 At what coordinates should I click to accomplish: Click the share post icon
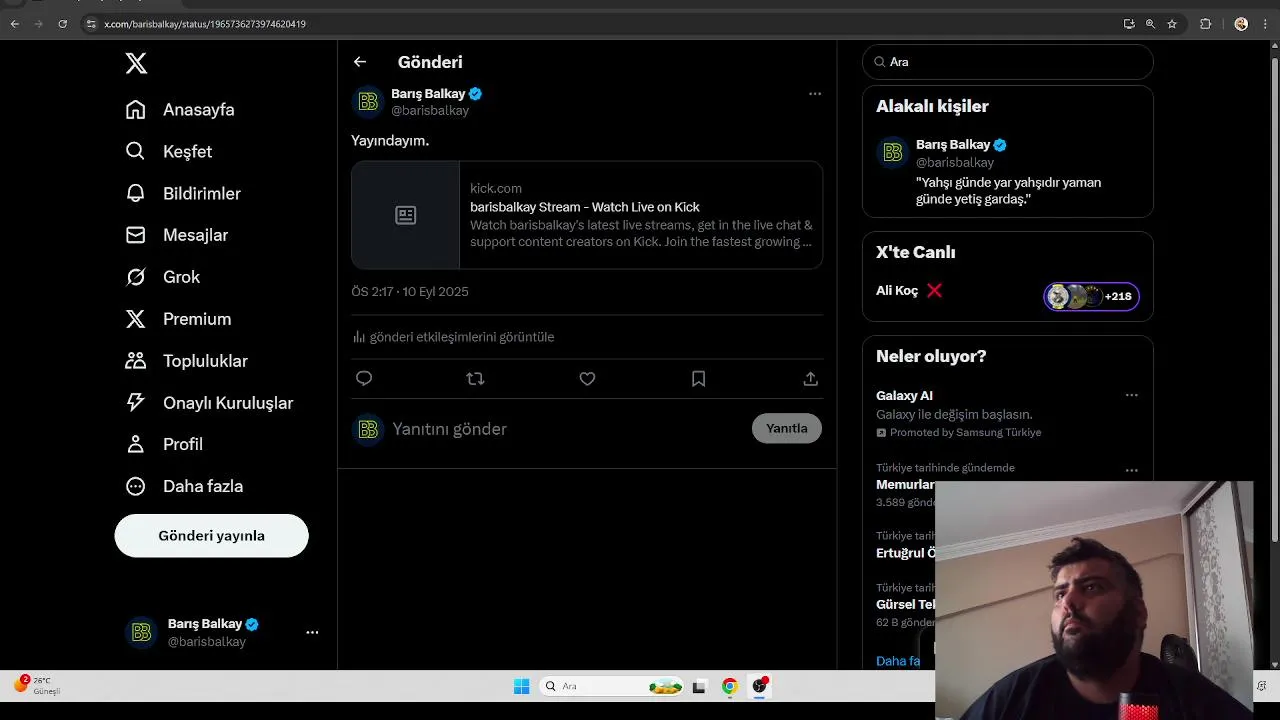811,379
